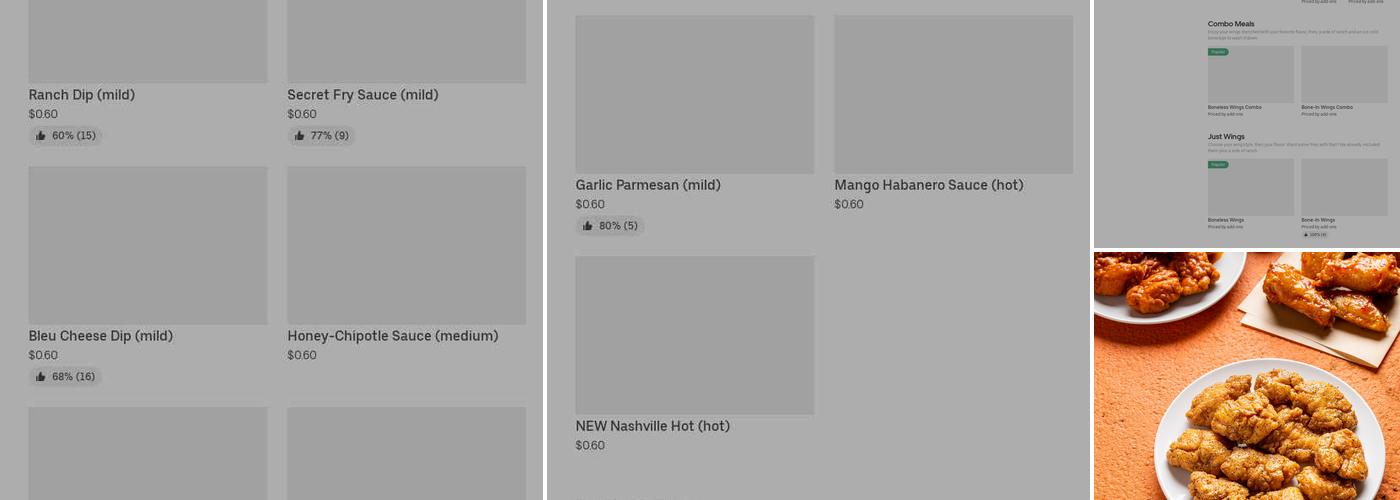This screenshot has height=500, width=1400.
Task: Click the Secret Fry Sauce thumbs-up icon
Action: tap(300, 136)
